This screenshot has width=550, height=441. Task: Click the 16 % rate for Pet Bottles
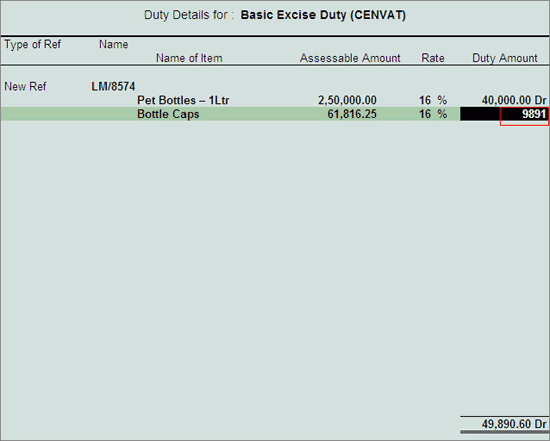(x=433, y=100)
